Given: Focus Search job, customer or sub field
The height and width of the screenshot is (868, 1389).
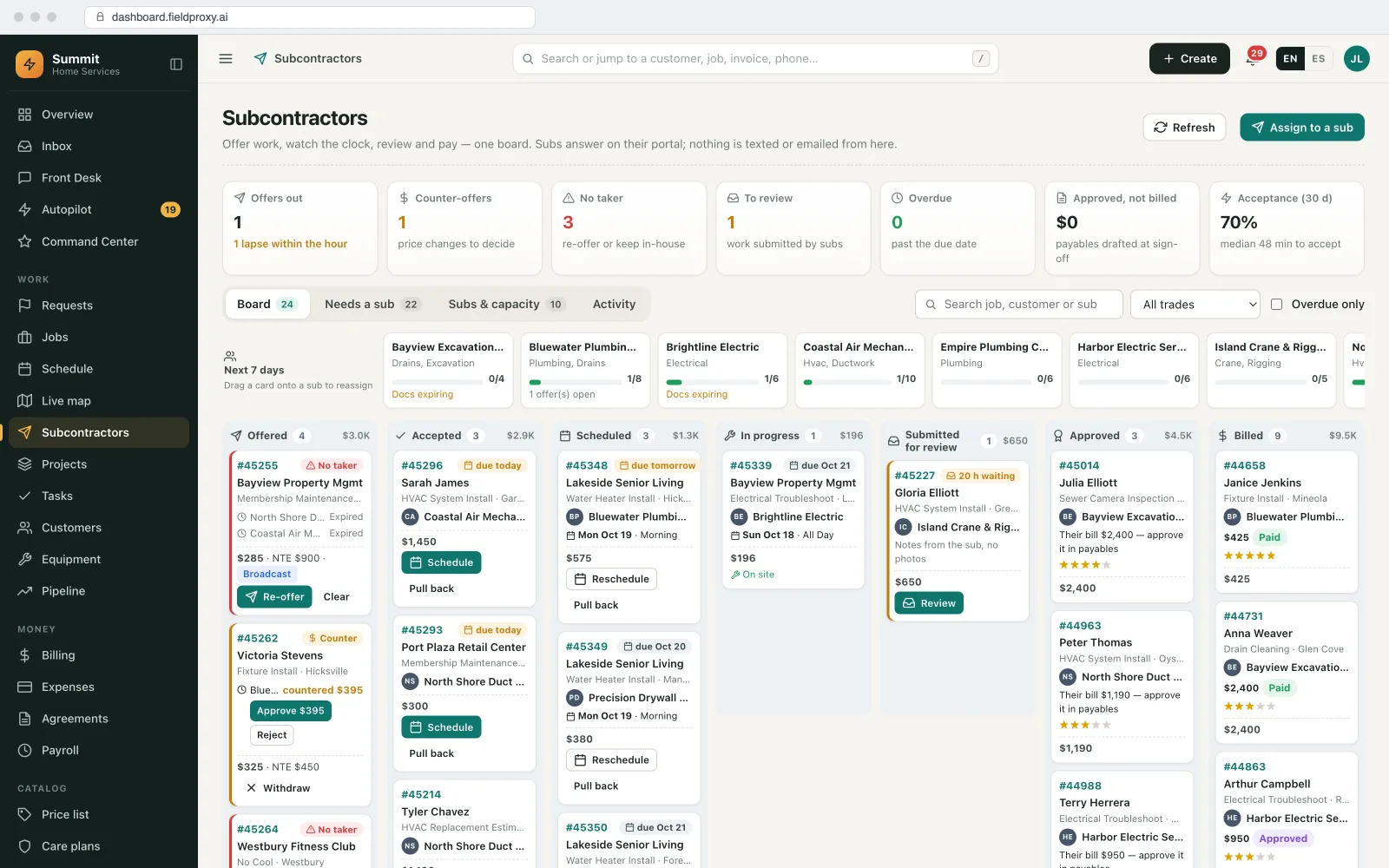Looking at the screenshot, I should pos(1019,305).
